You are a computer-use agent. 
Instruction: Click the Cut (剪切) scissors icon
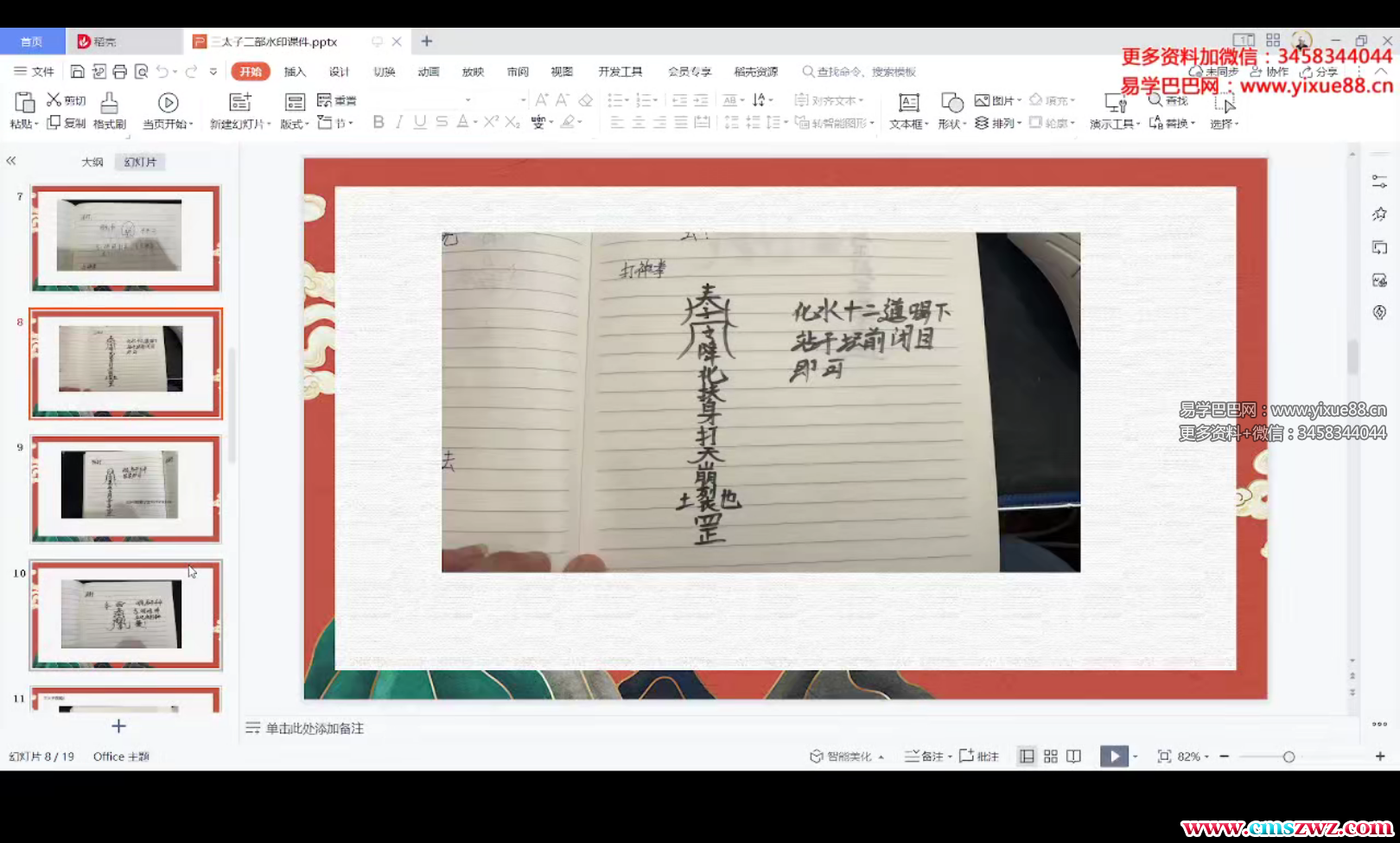pyautogui.click(x=54, y=100)
